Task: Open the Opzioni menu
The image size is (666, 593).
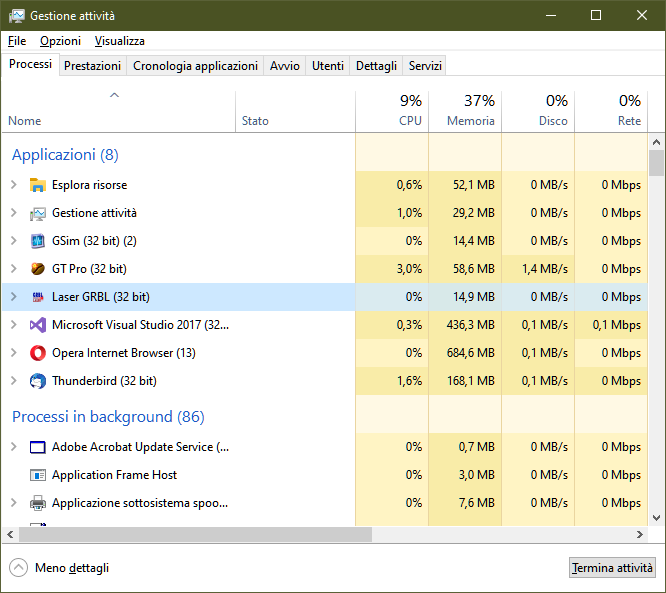Action: click(x=60, y=41)
